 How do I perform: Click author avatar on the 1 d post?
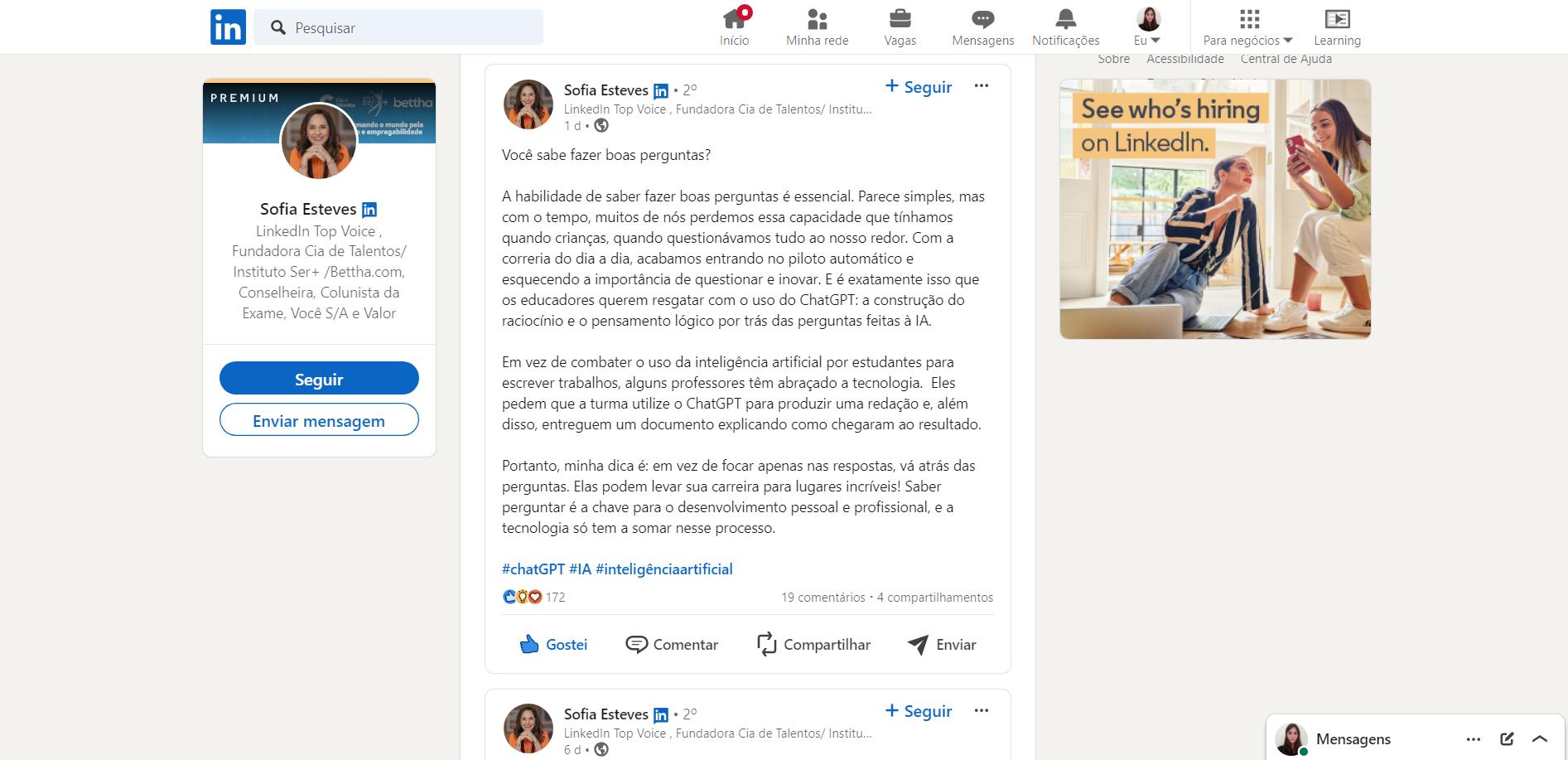click(528, 104)
